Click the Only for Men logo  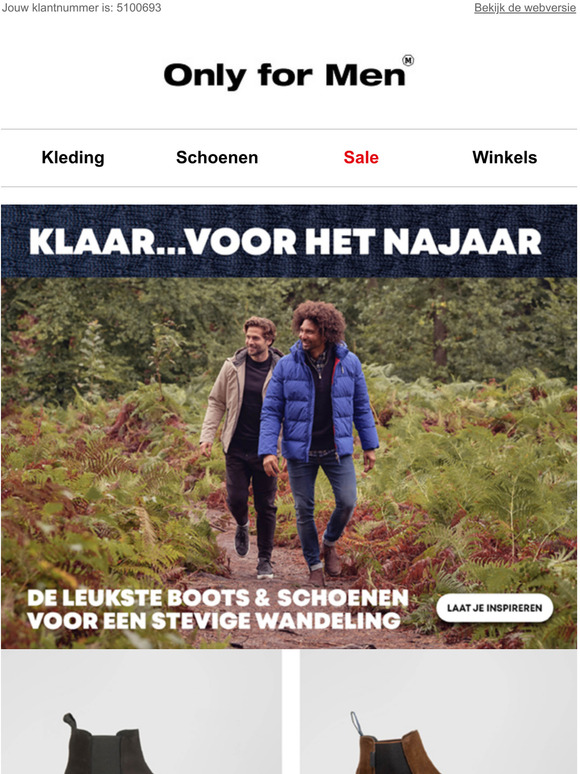pos(289,73)
